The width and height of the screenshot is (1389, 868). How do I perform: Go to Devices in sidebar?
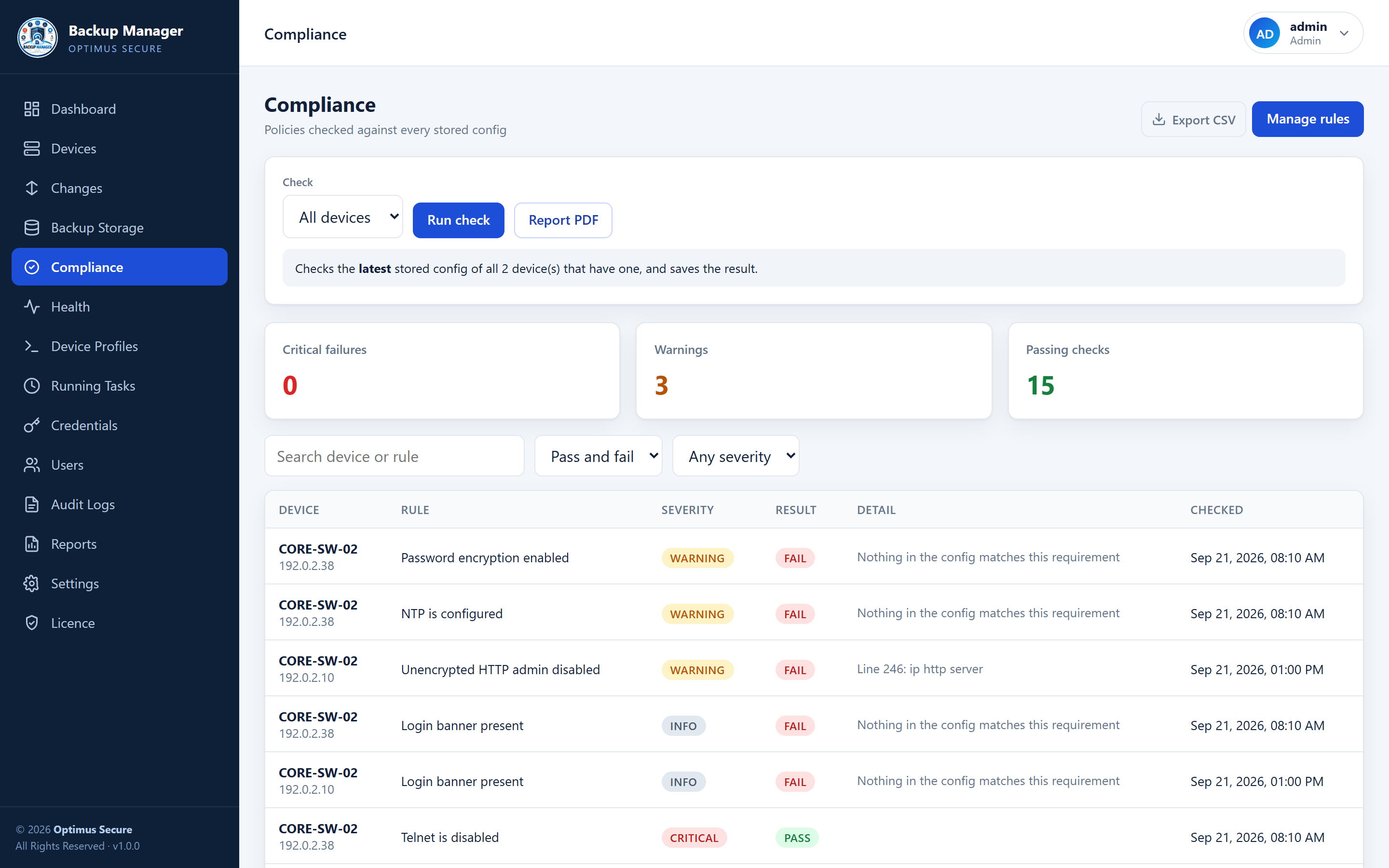pyautogui.click(x=120, y=149)
